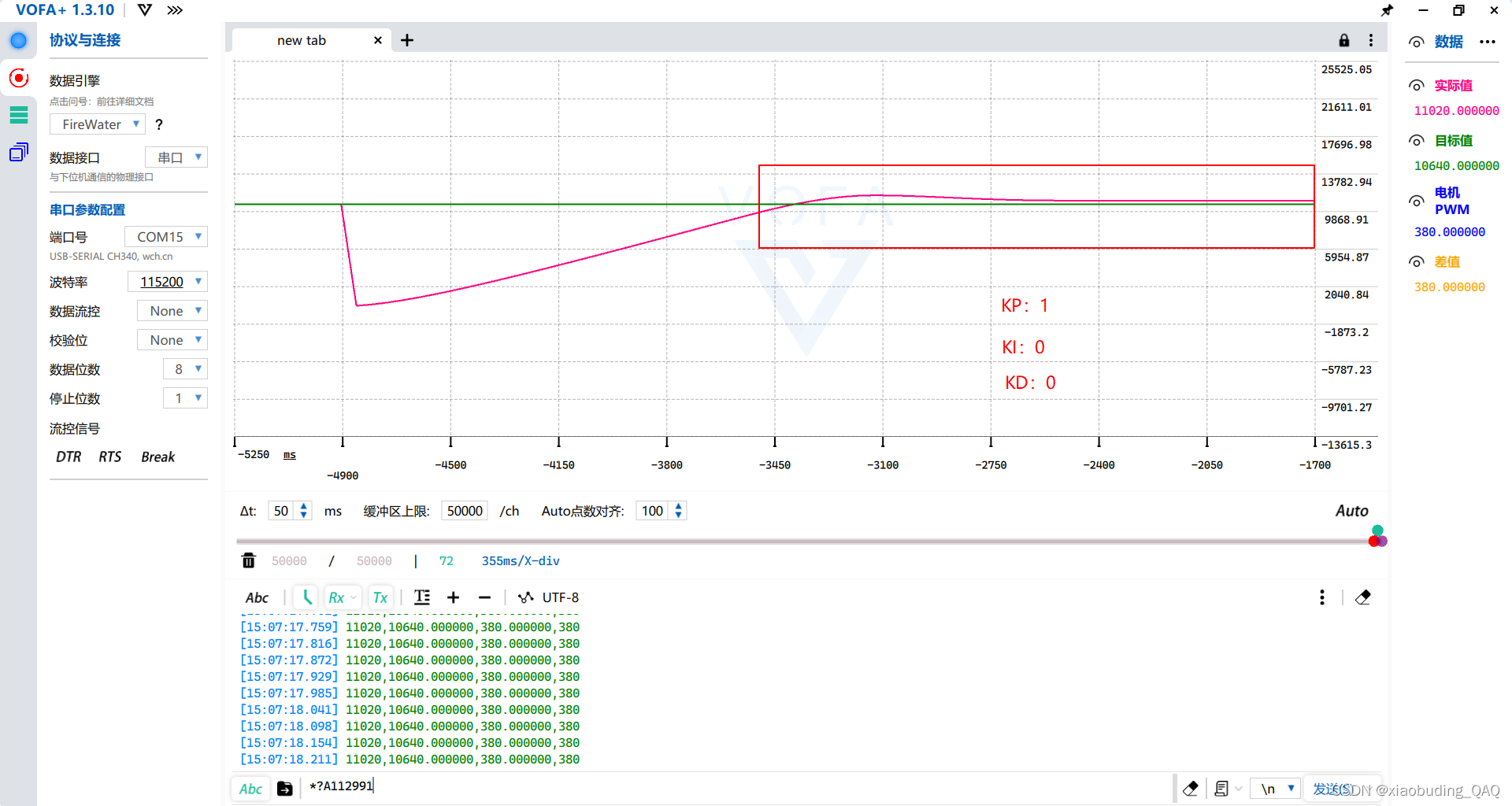The width and height of the screenshot is (1512, 806).
Task: Expand the small chevron next to Rx
Action: [354, 598]
